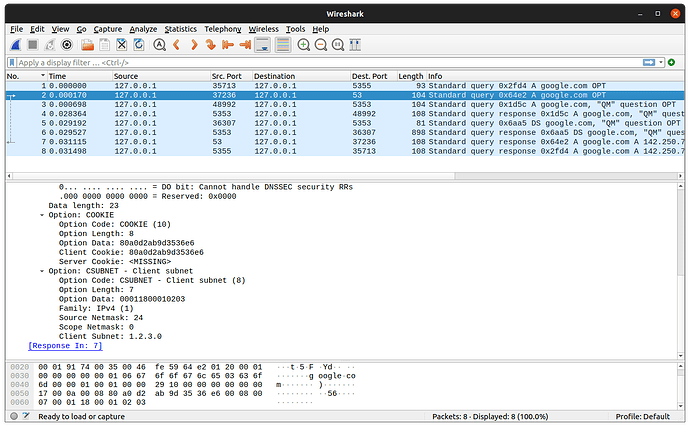Sort packets by the Time column
This screenshot has width=690, height=426.
tap(79, 76)
